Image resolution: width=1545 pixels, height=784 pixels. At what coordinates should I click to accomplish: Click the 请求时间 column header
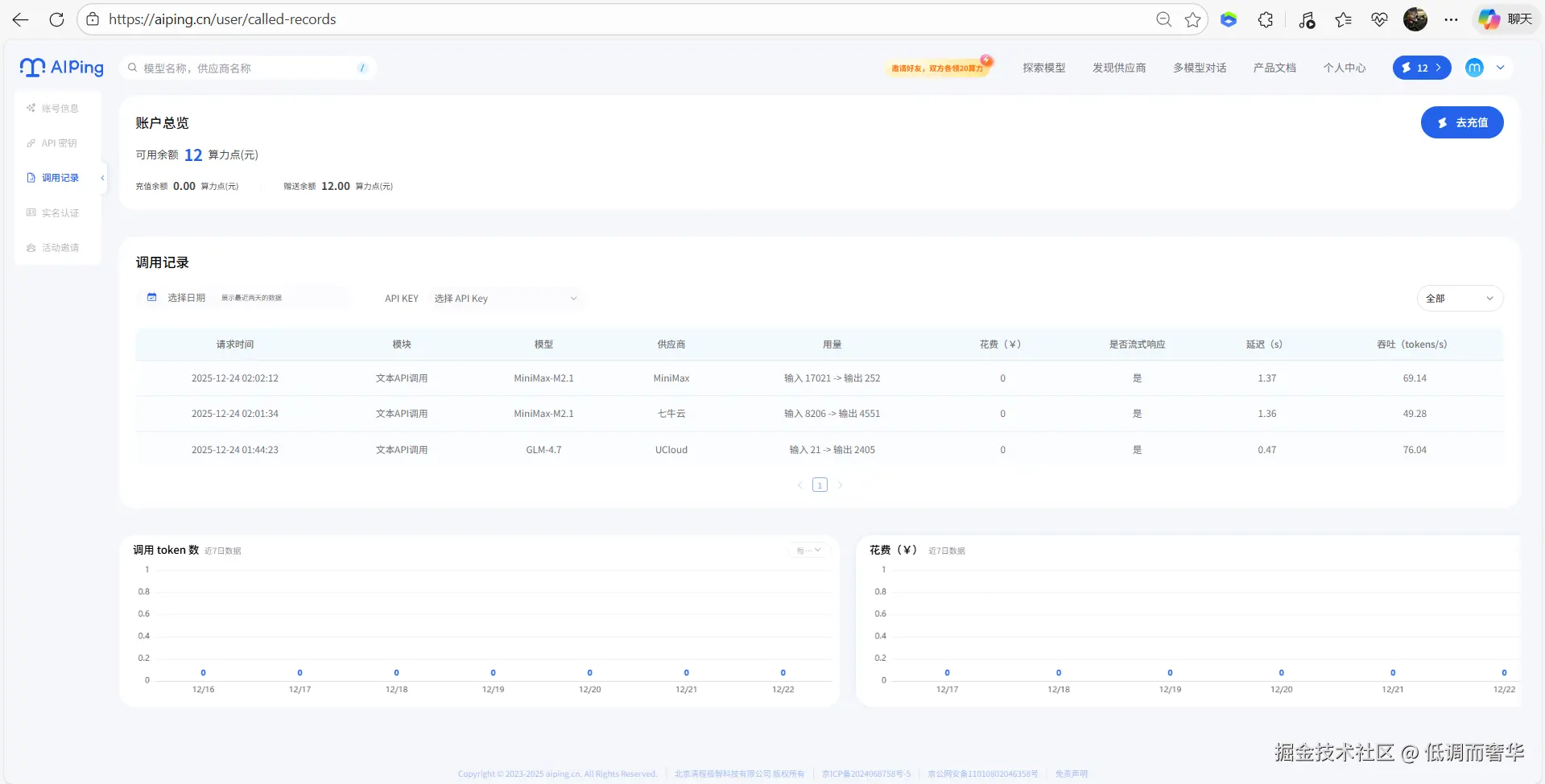[235, 345]
